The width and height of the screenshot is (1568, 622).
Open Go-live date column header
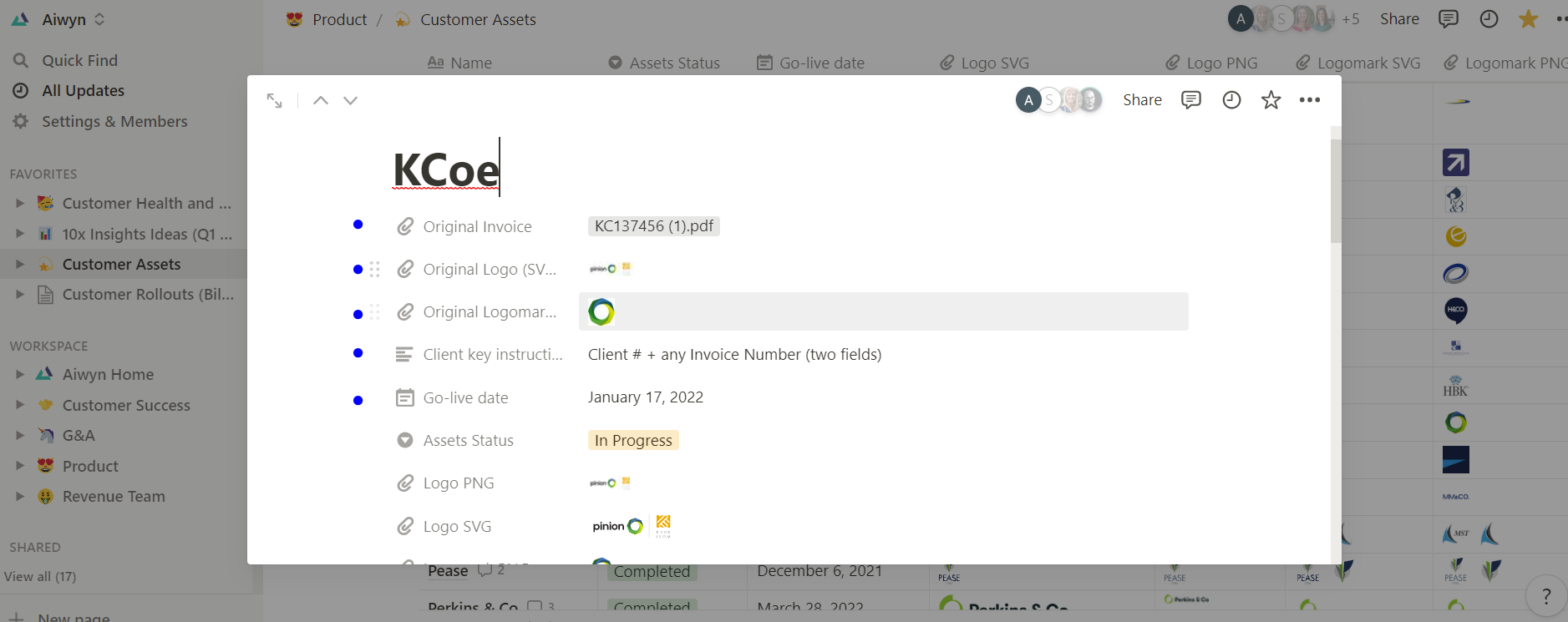[x=810, y=63]
